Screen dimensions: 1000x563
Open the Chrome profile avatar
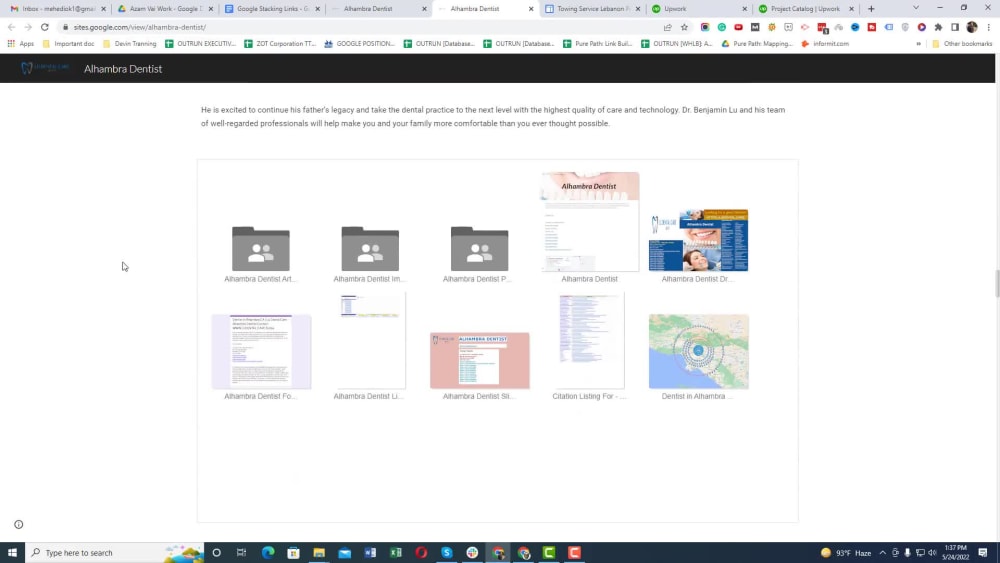click(x=972, y=27)
